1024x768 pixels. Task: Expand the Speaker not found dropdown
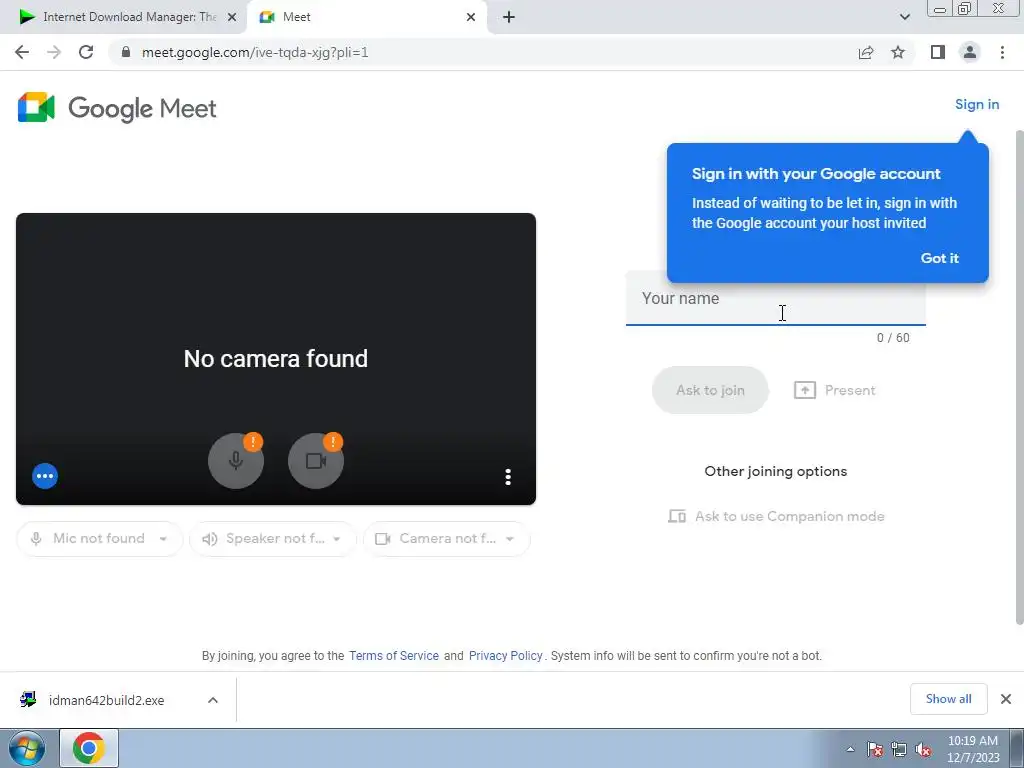pyautogui.click(x=272, y=539)
